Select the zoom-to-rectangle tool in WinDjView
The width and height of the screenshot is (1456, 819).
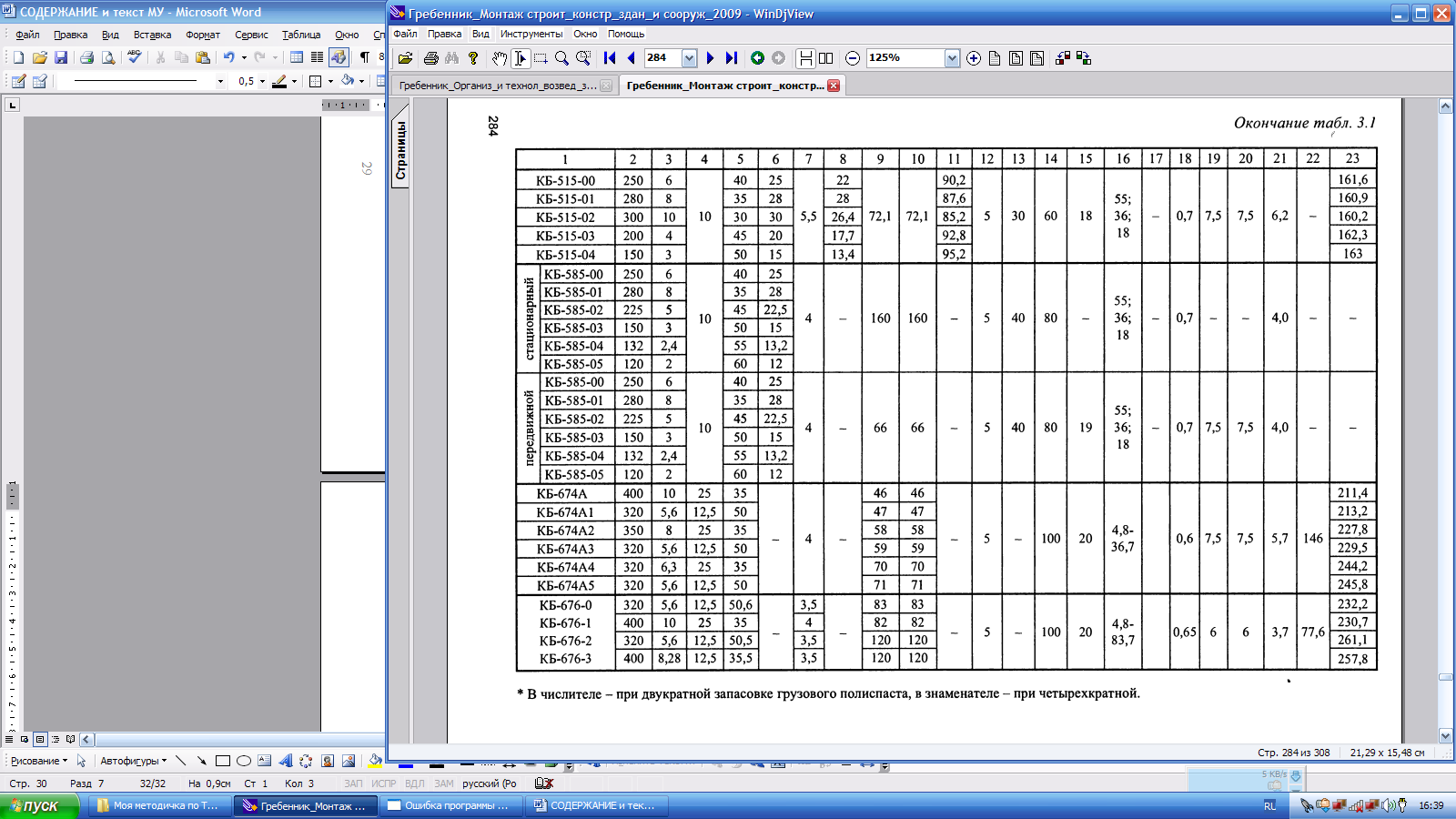point(583,58)
